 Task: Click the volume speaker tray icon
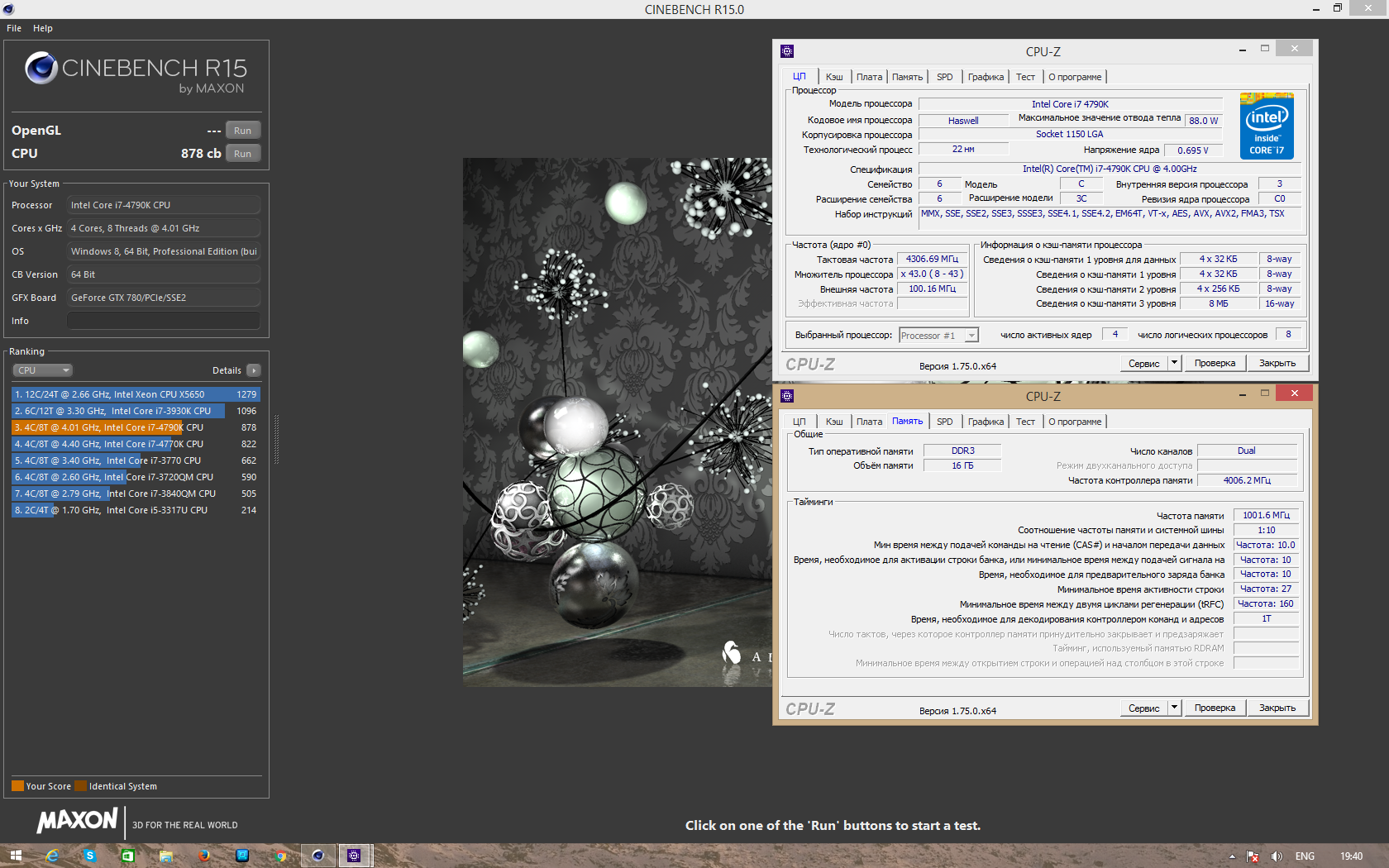coord(1277,856)
